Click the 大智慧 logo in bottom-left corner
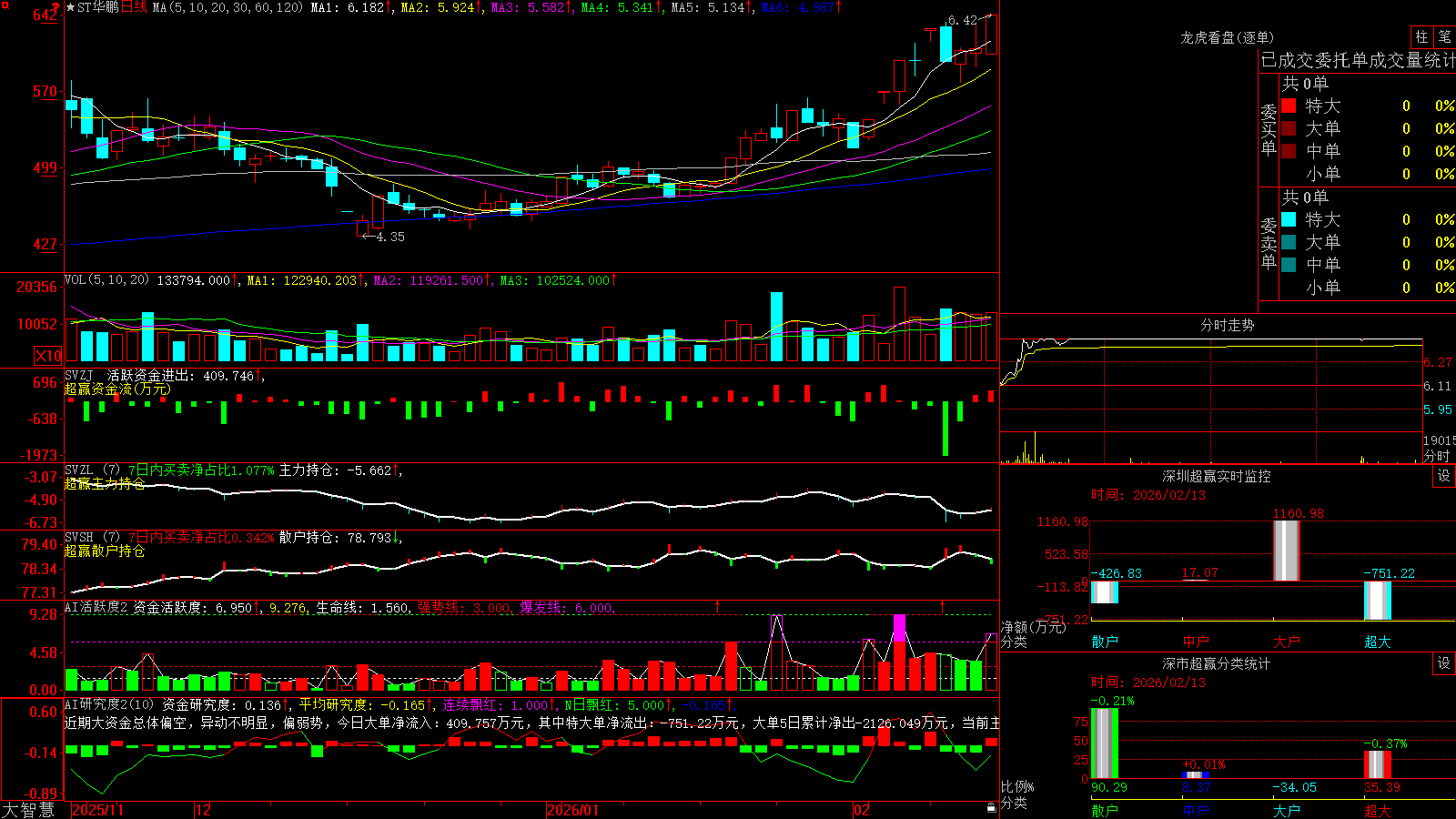Screen dimensions: 1456x819 point(28,809)
